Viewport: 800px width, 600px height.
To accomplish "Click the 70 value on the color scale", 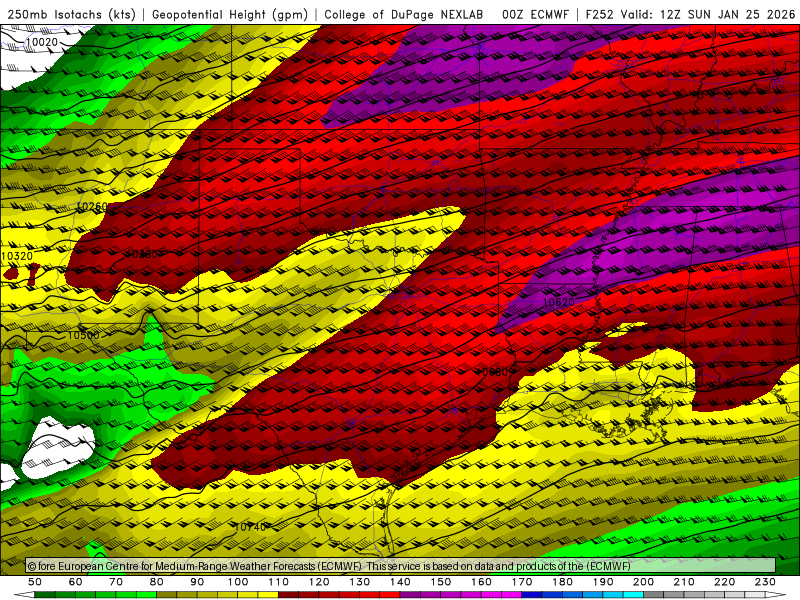I will click(116, 582).
